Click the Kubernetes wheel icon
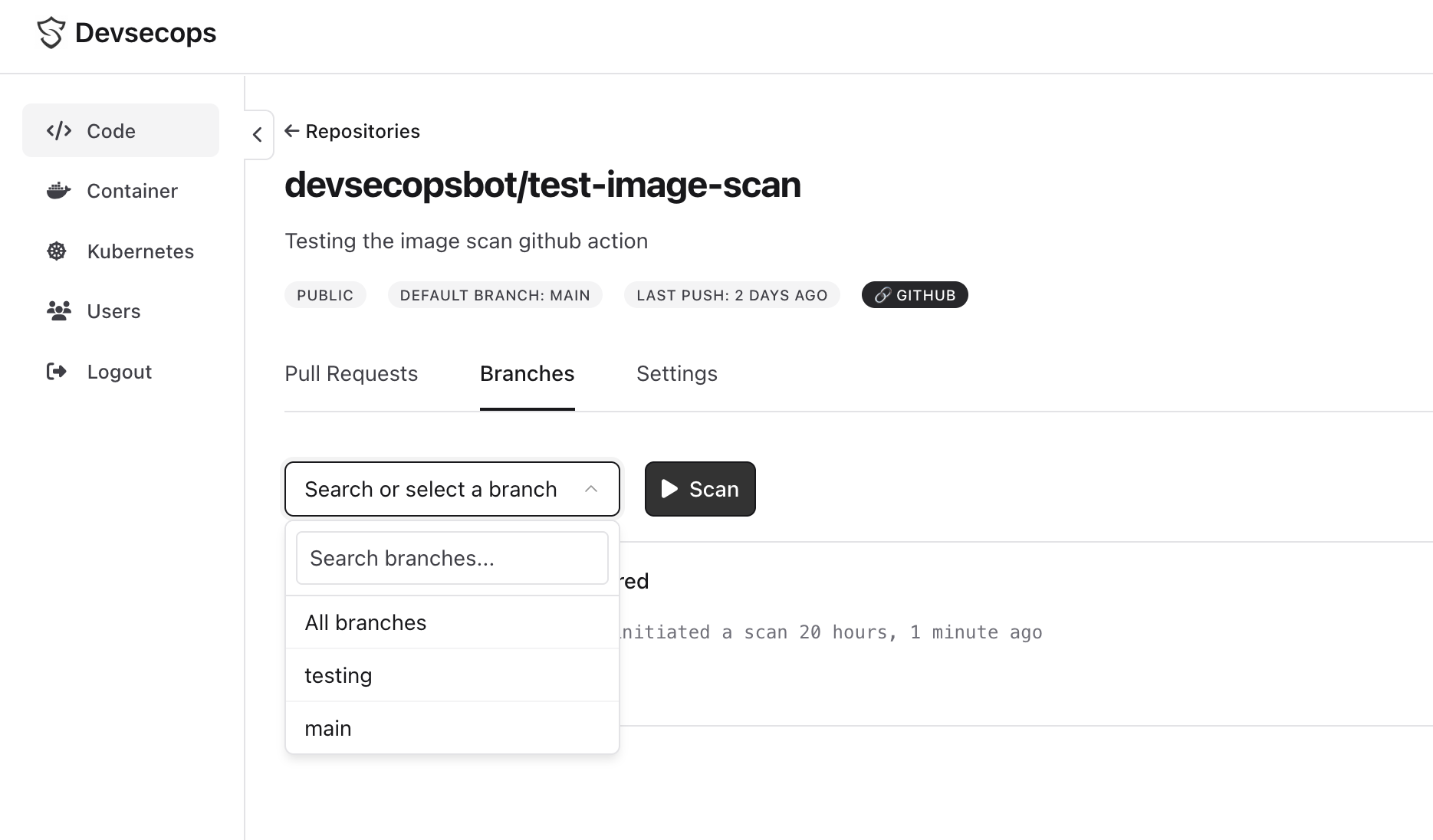The width and height of the screenshot is (1433, 840). pyautogui.click(x=57, y=251)
